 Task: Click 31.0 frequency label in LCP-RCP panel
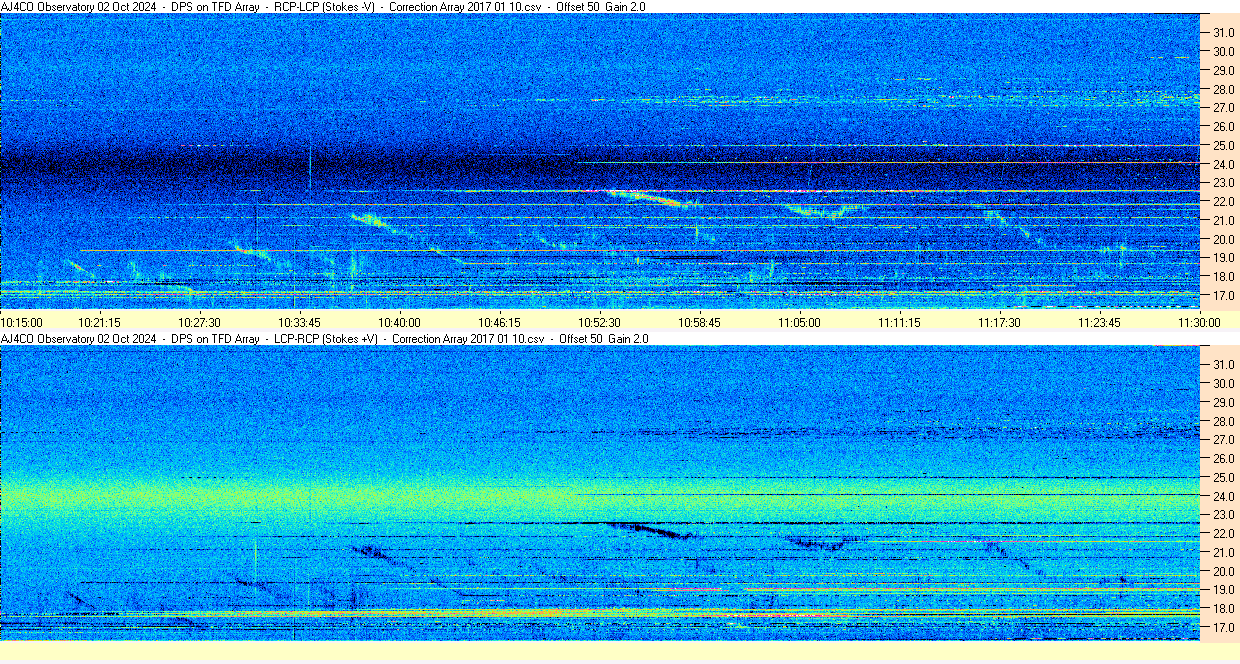tap(1224, 363)
